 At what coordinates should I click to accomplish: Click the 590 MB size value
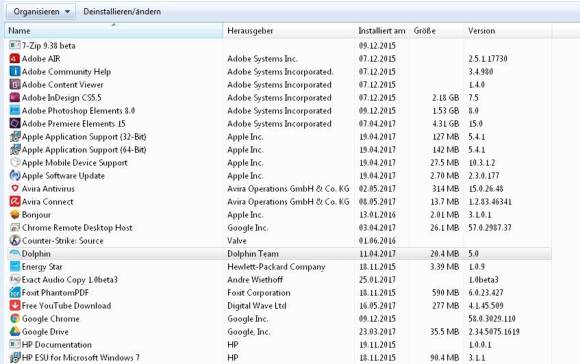pos(445,293)
